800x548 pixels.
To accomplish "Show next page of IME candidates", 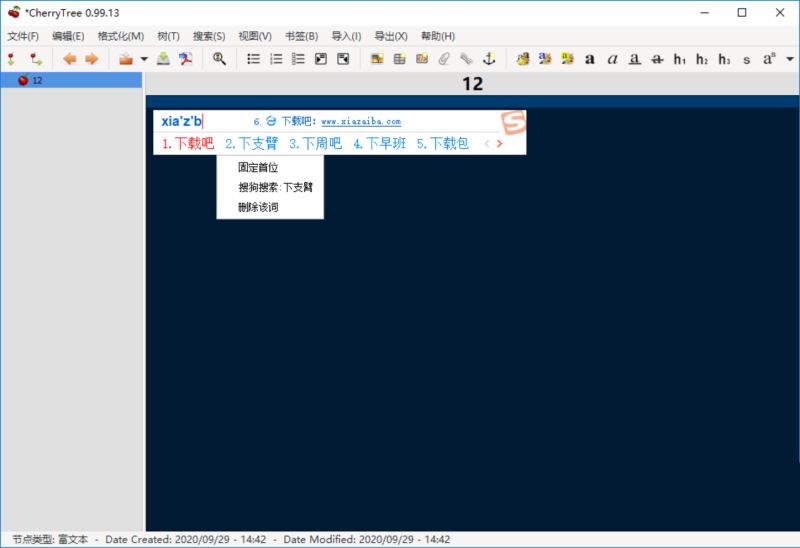I will (499, 144).
